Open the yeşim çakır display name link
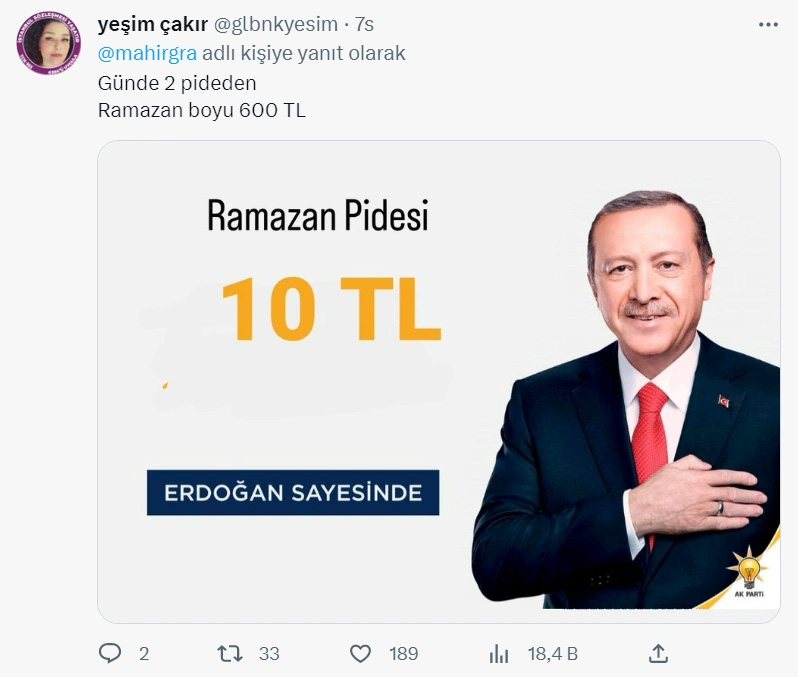The image size is (798, 677). [x=153, y=24]
